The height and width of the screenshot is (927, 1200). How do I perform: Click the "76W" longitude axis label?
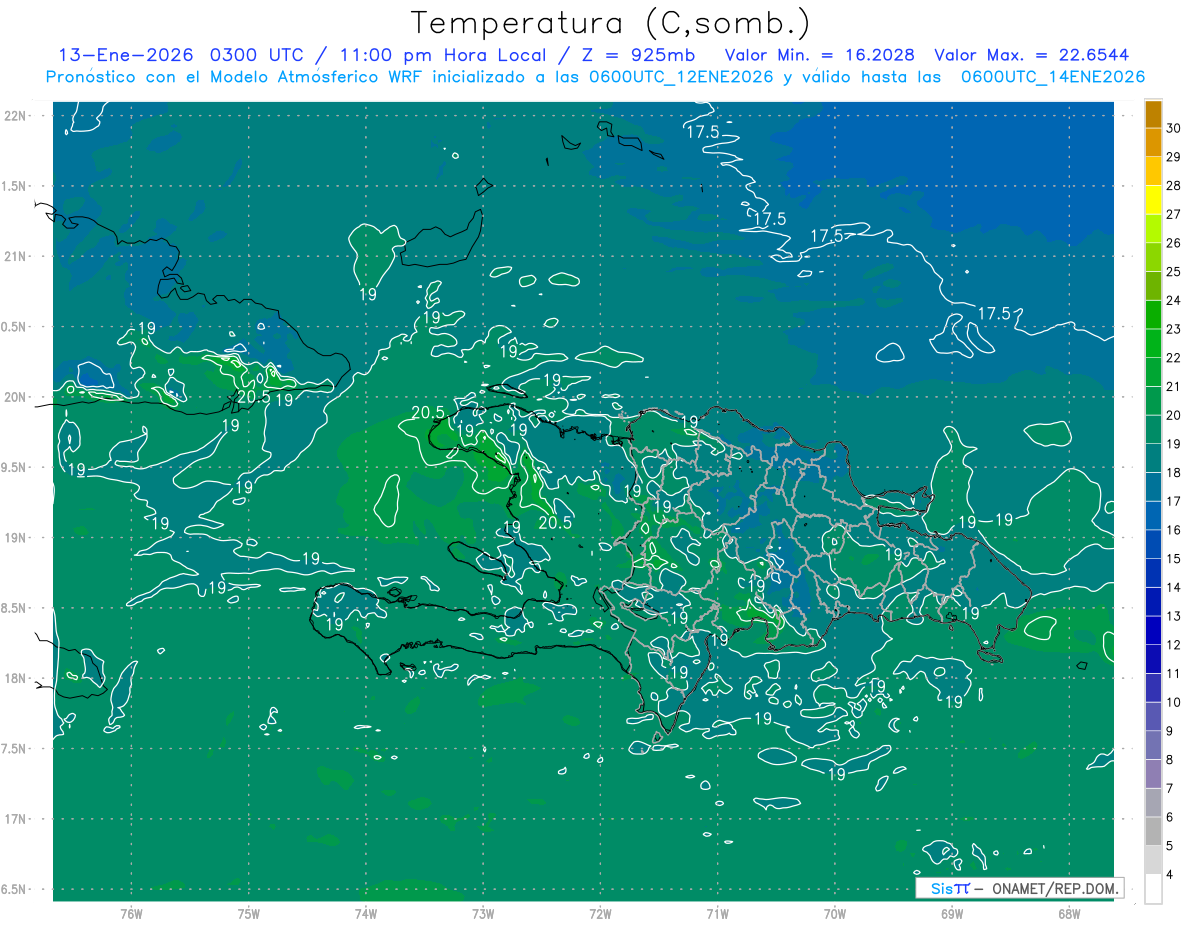pyautogui.click(x=131, y=913)
